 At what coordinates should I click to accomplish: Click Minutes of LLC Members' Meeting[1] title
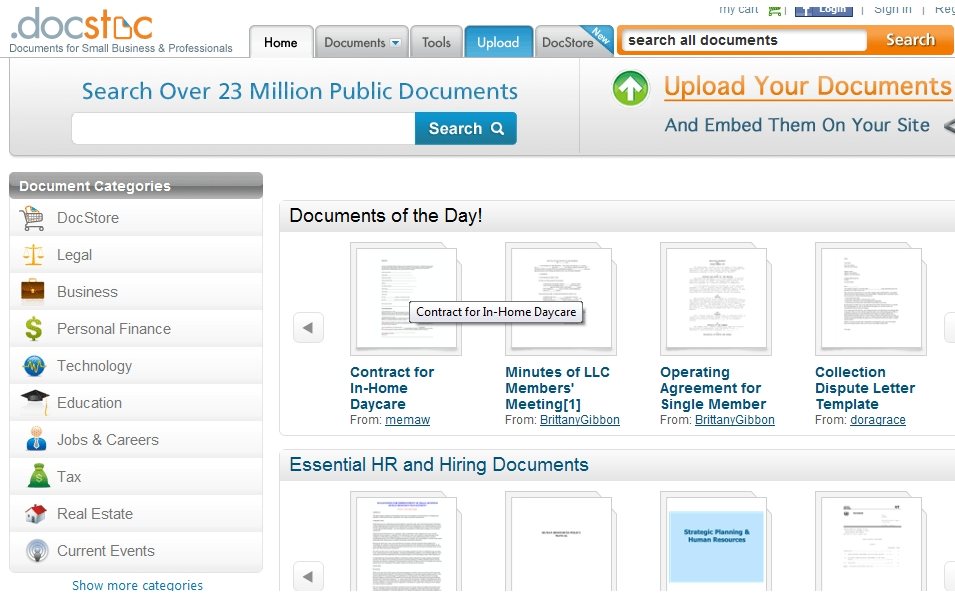pyautogui.click(x=557, y=388)
